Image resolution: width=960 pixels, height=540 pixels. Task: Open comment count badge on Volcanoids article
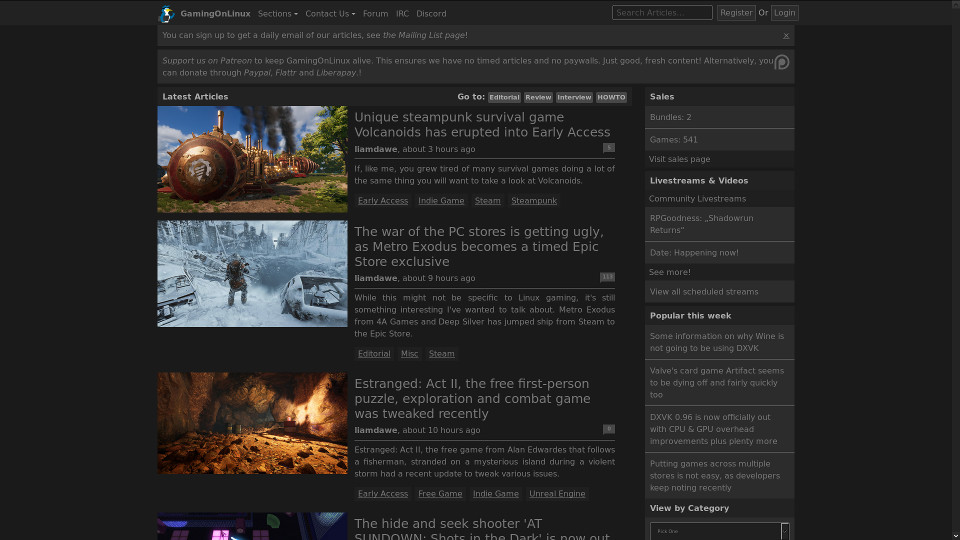[x=609, y=148]
